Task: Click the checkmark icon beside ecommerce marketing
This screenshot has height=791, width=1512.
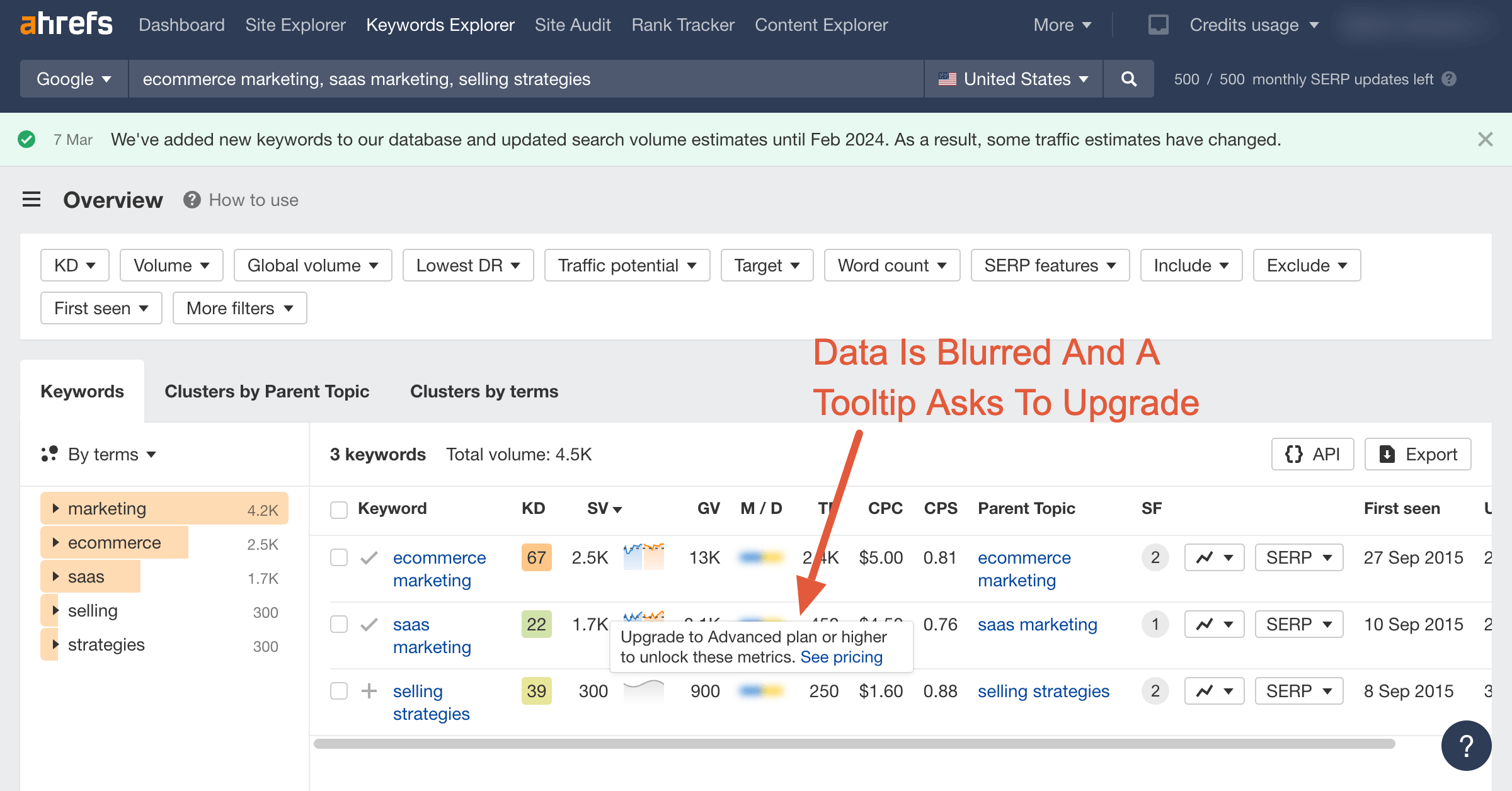Action: pyautogui.click(x=369, y=557)
